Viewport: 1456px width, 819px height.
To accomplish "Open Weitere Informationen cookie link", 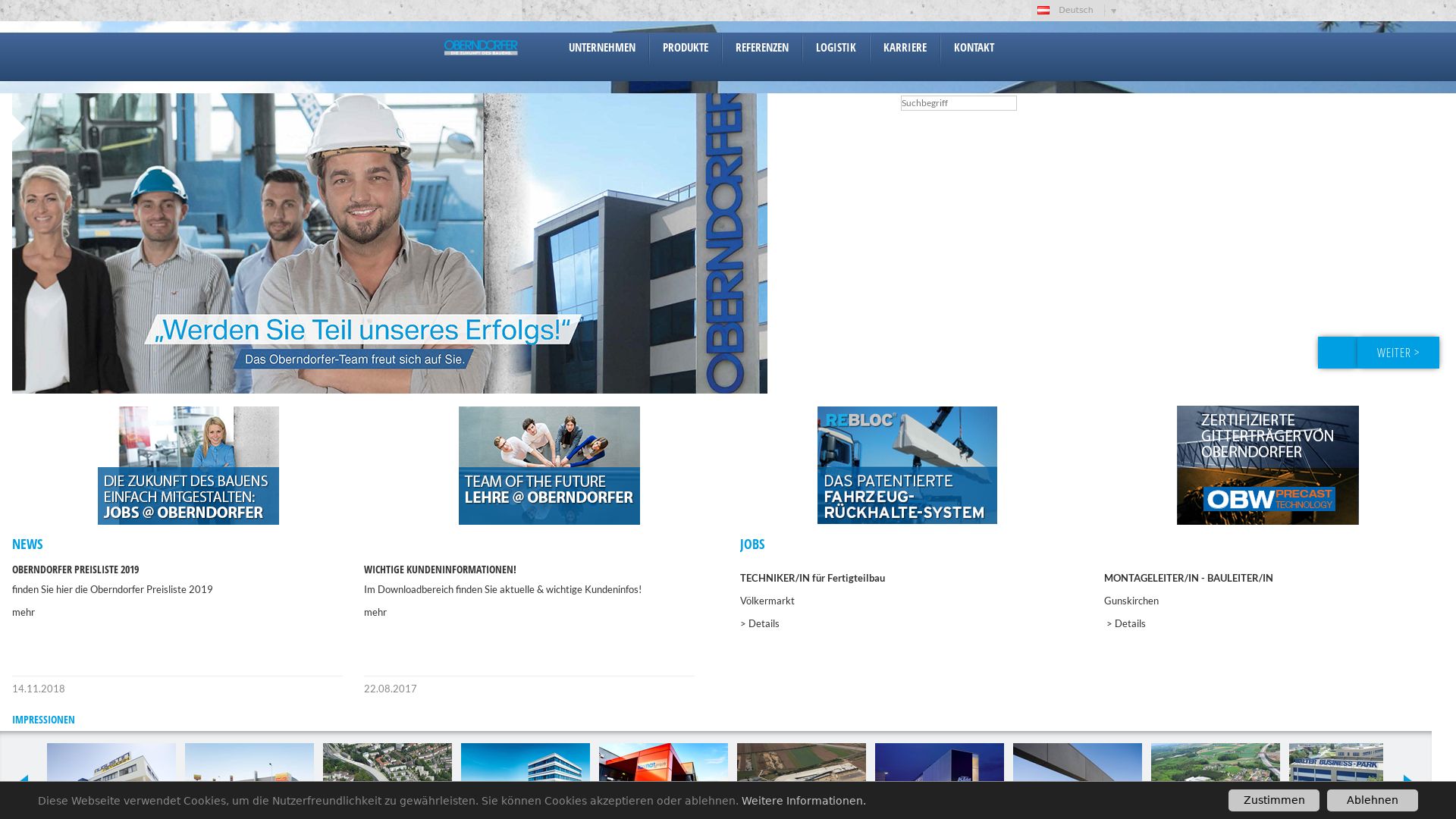I will [804, 801].
